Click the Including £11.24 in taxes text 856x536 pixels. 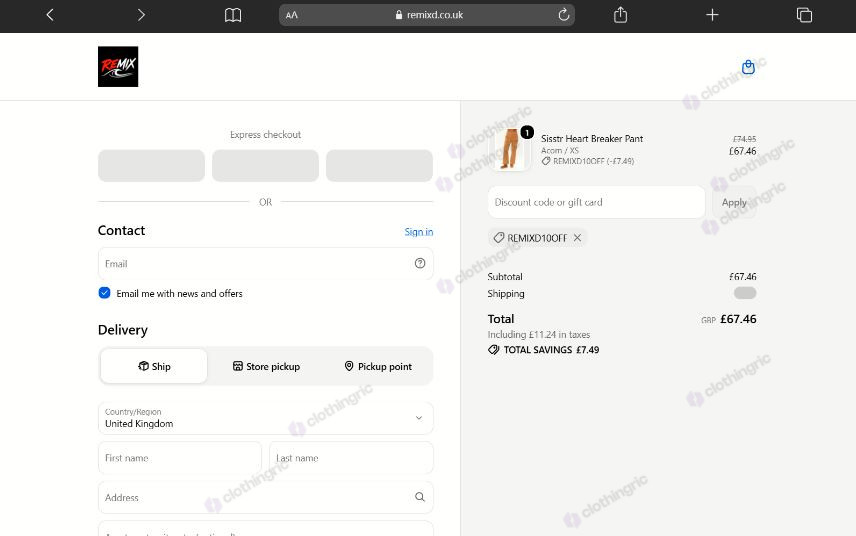point(538,335)
